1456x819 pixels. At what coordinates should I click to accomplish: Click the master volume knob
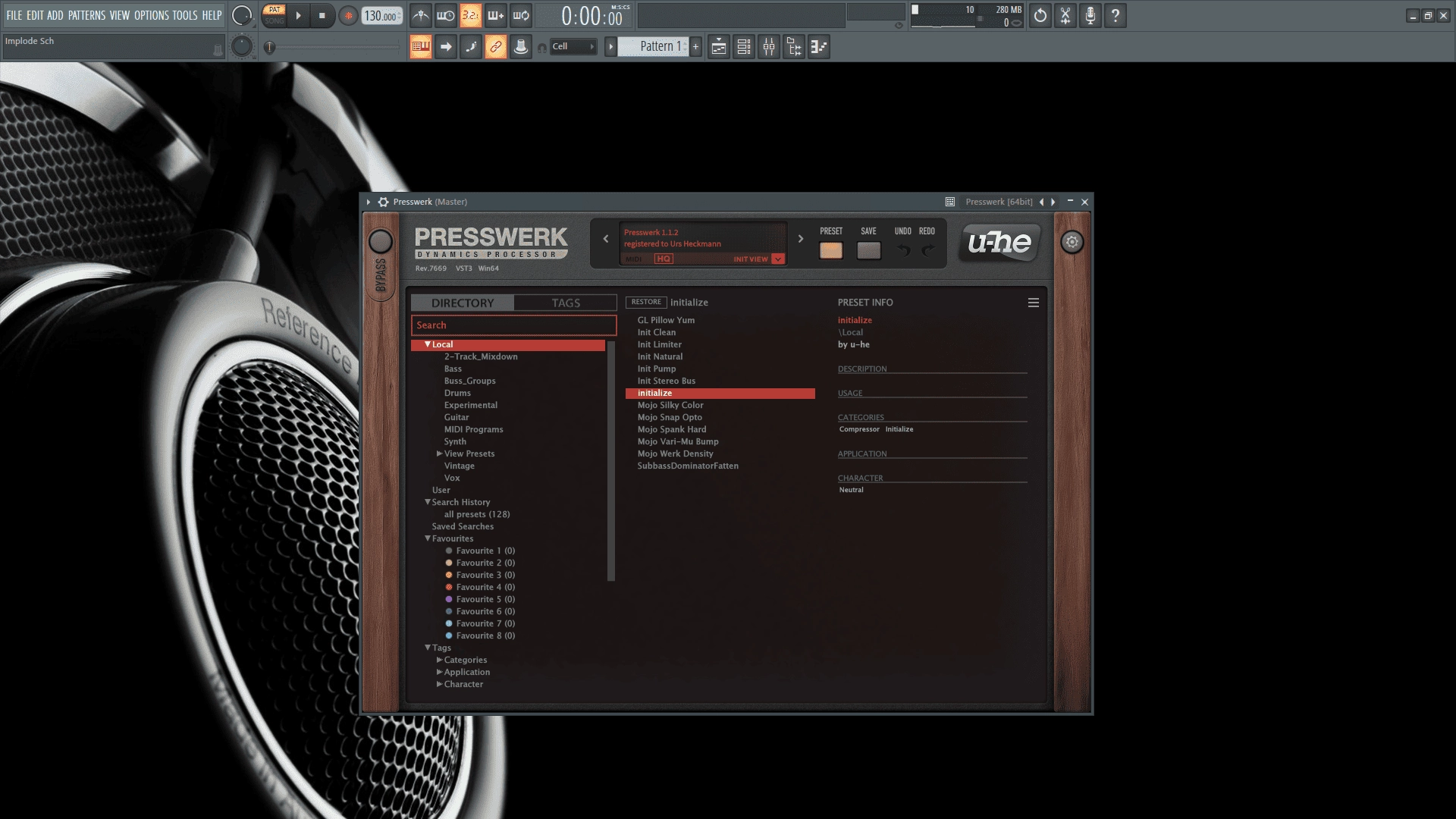[242, 15]
